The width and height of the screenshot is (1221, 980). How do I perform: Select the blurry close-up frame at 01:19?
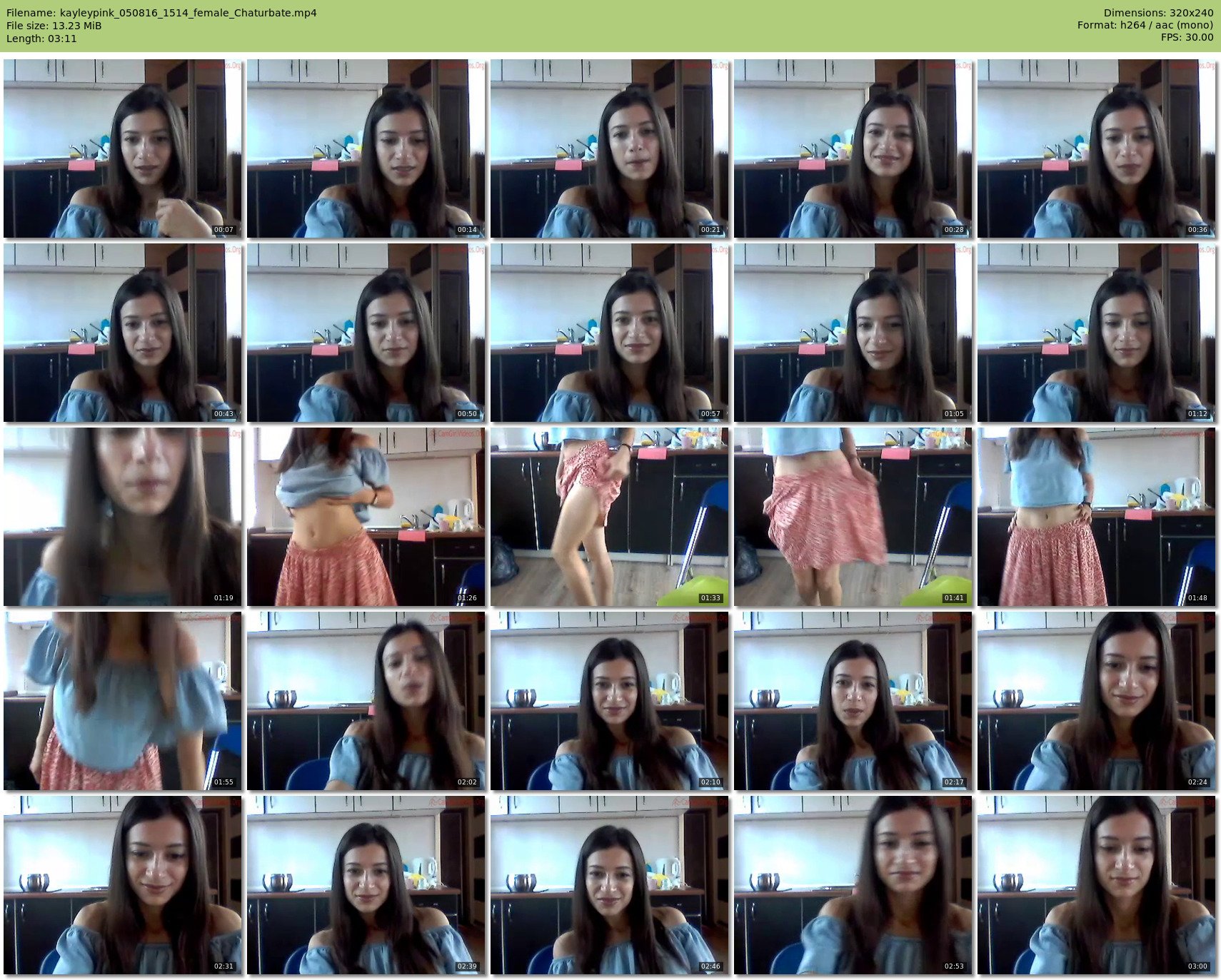pos(123,517)
